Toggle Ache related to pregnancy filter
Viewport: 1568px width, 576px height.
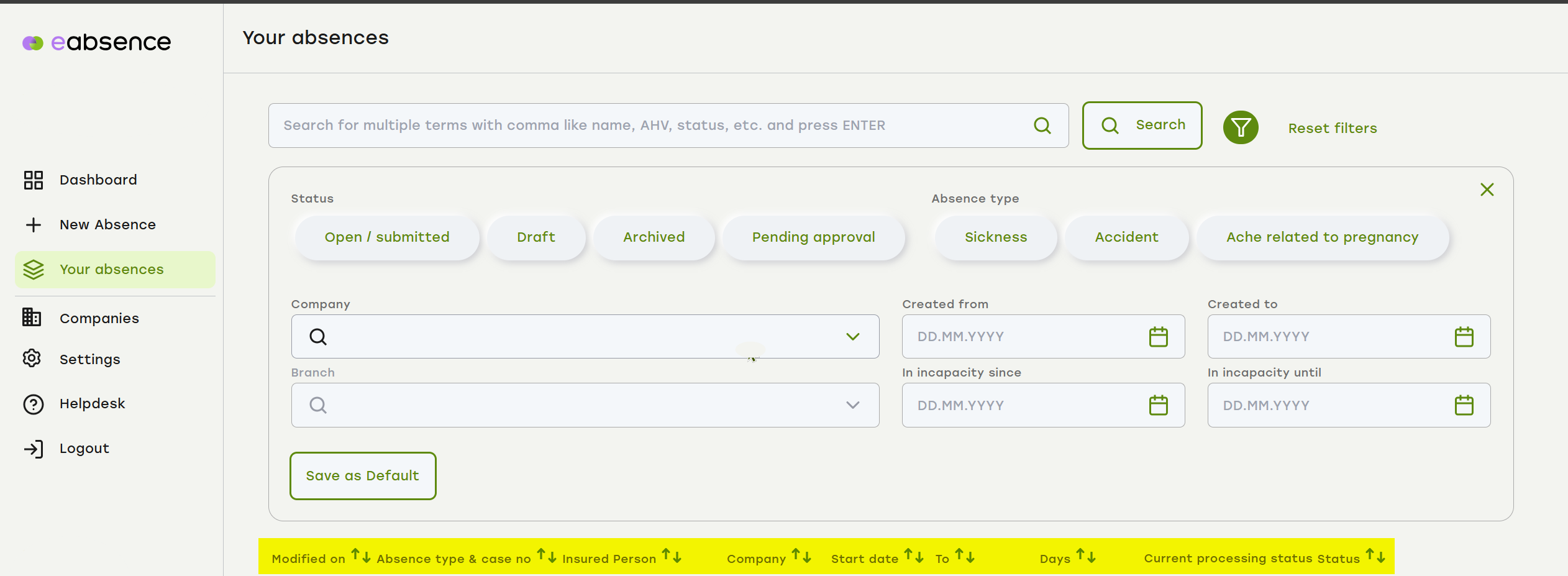coord(1323,237)
